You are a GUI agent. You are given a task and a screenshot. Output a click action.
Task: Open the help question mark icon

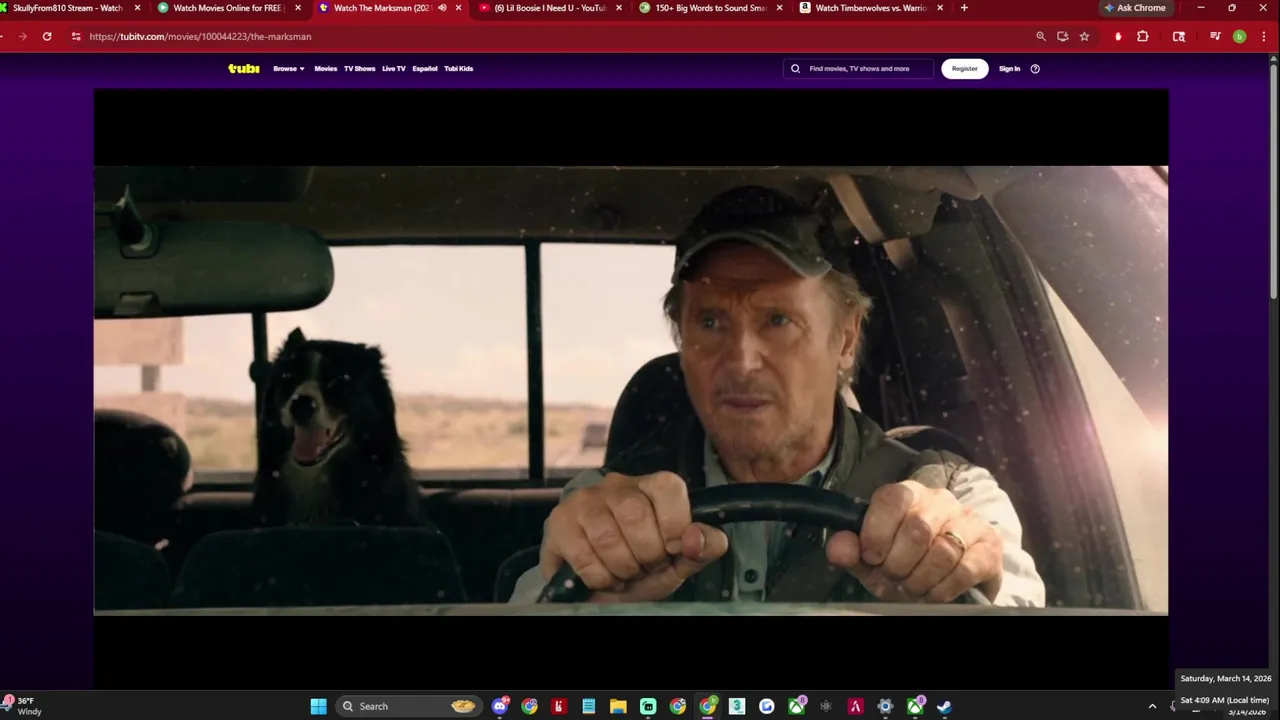coord(1035,69)
